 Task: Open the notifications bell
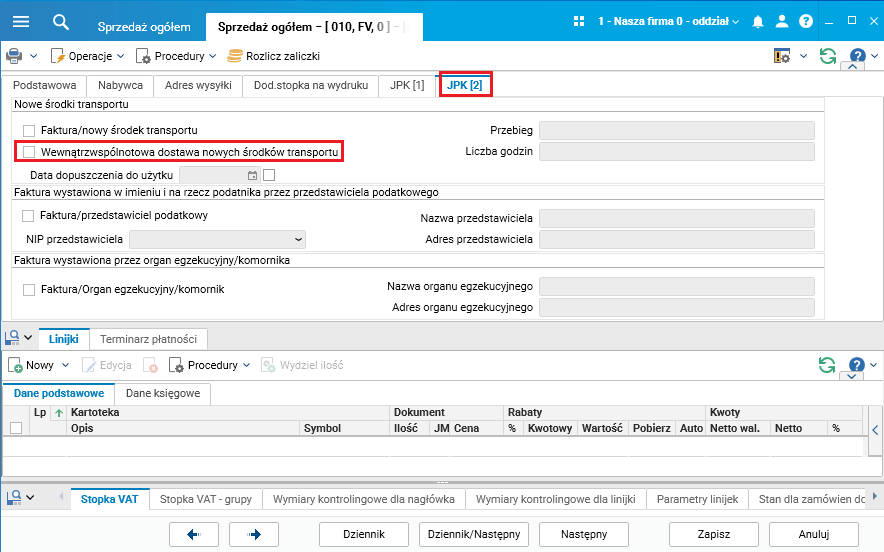click(x=758, y=22)
